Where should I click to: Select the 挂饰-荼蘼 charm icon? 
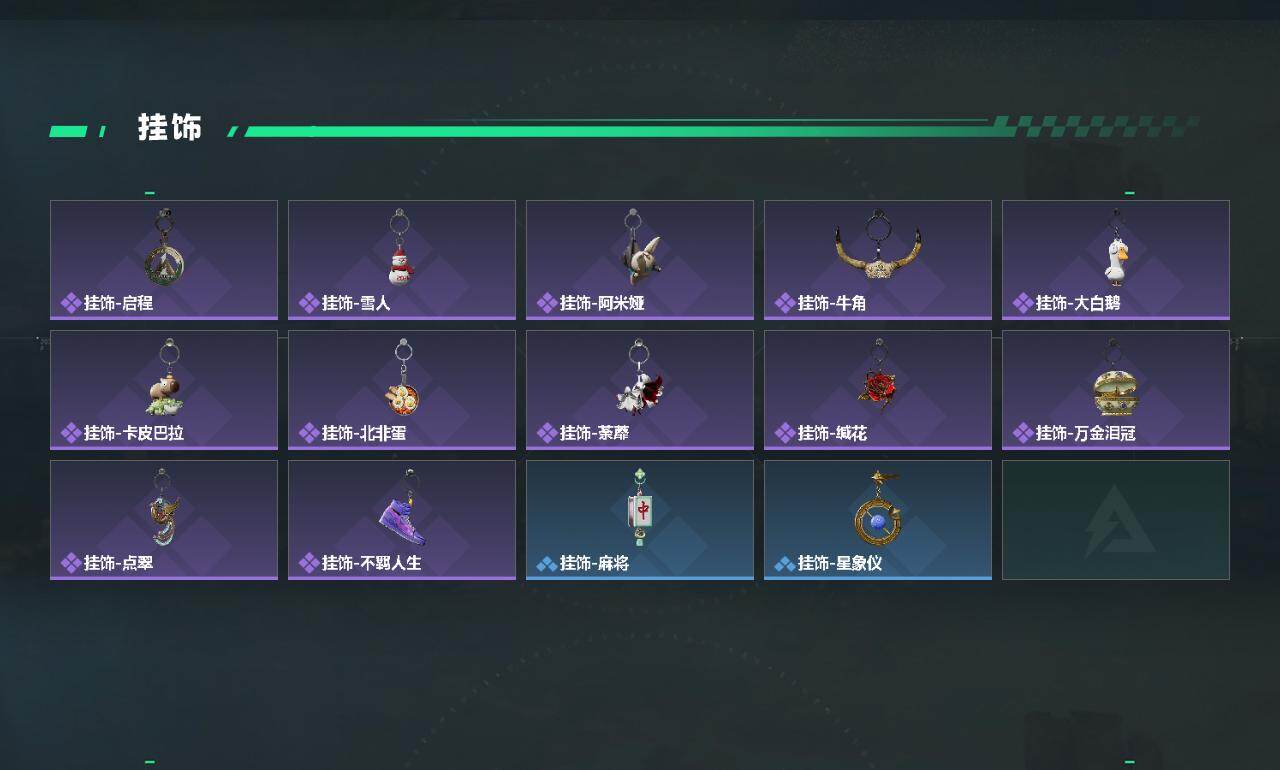point(640,378)
